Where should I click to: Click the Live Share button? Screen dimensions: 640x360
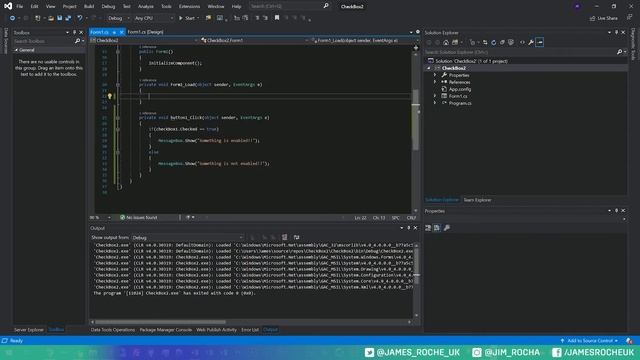coord(604,18)
